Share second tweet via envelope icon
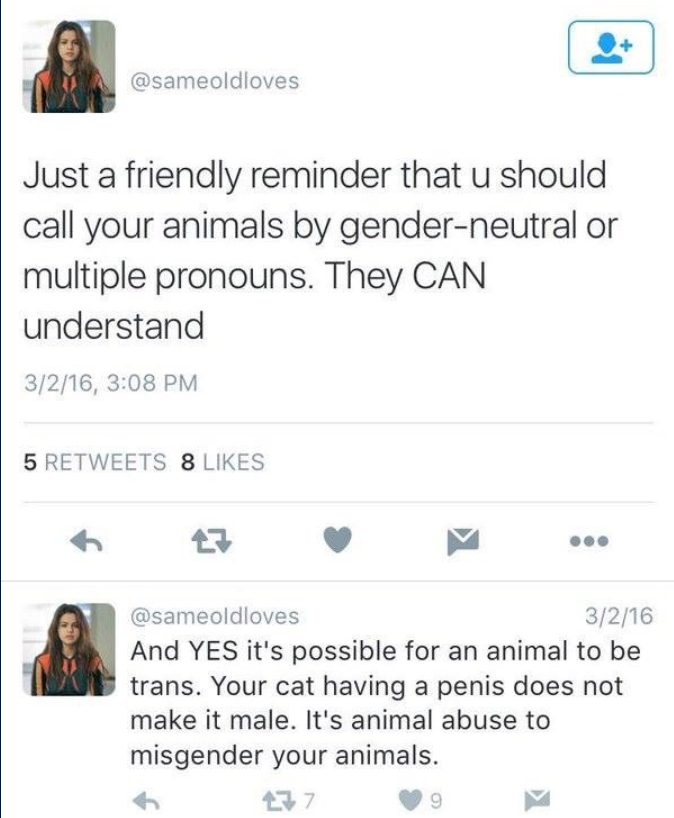674x818 pixels. coord(538,799)
